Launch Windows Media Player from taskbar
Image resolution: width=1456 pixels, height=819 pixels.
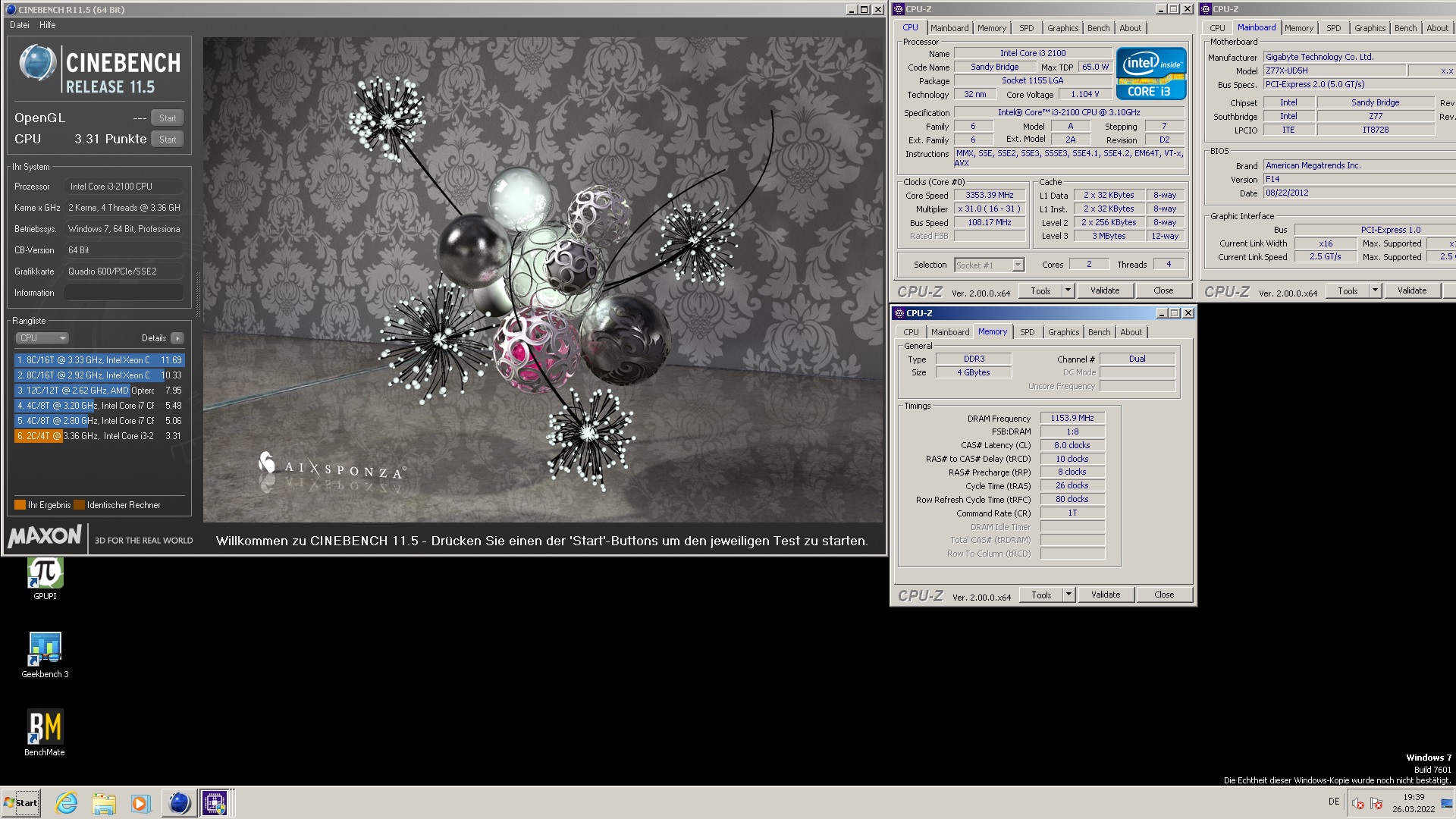pos(140,802)
